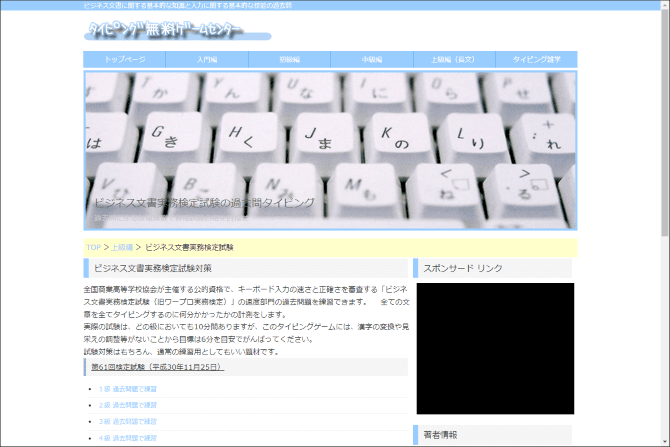
Task: Open the 2級 過去問題で練習 link
Action: pos(128,405)
